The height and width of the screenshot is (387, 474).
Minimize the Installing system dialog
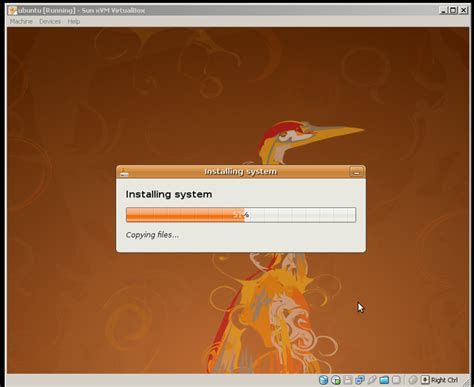point(356,172)
